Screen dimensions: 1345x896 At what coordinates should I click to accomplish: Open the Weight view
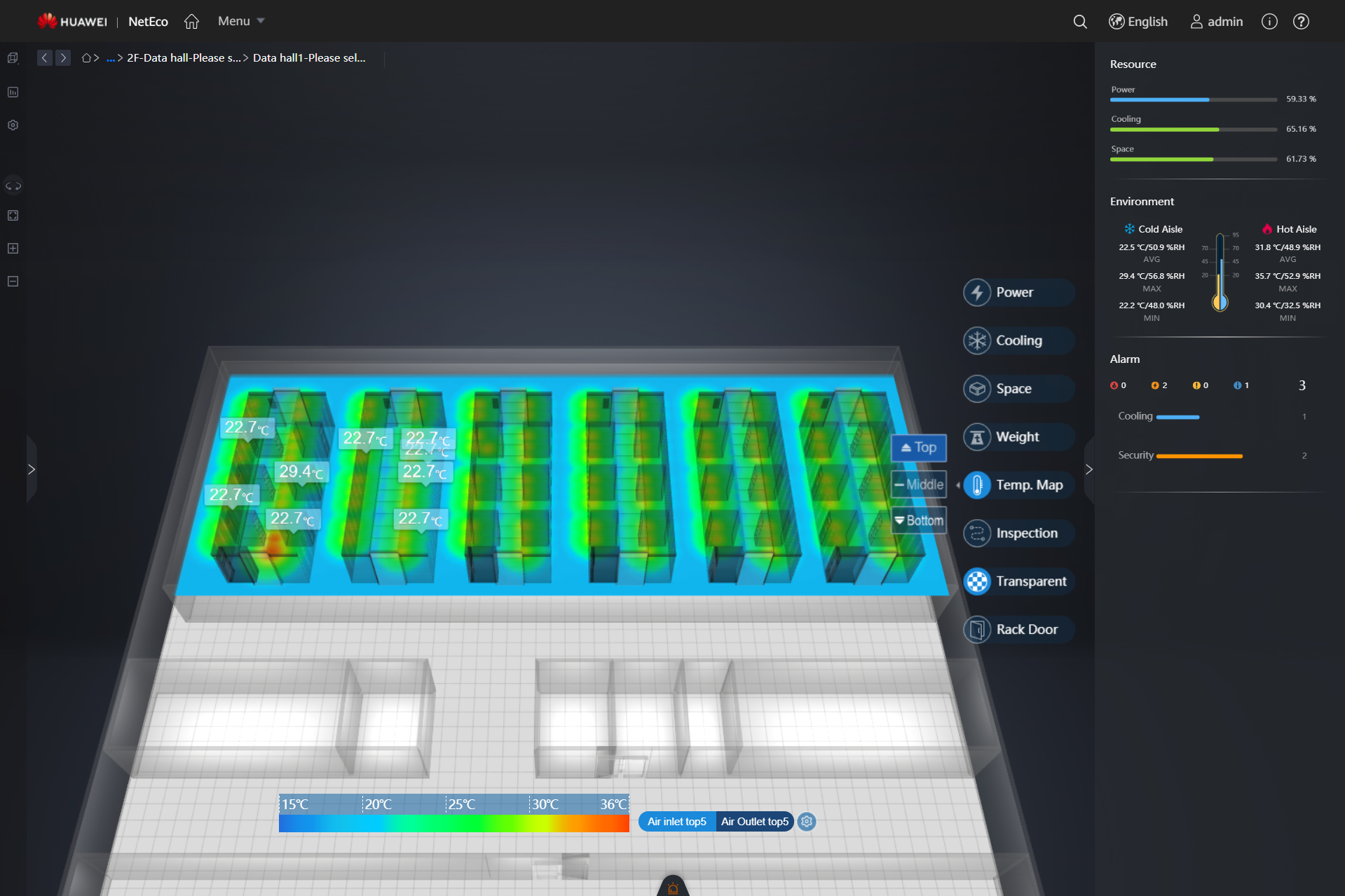point(1017,436)
